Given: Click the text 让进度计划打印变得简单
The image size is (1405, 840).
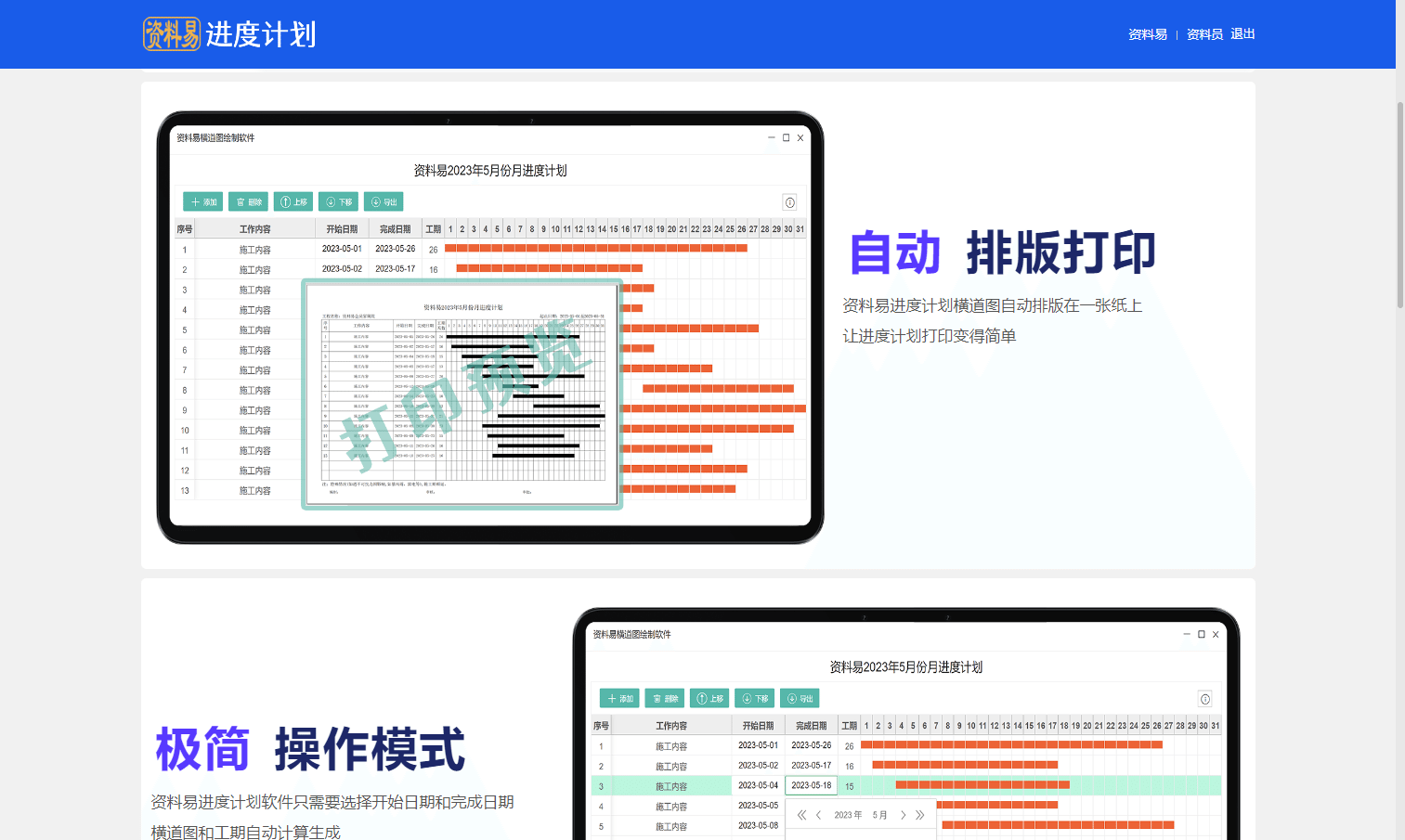Looking at the screenshot, I should (930, 336).
